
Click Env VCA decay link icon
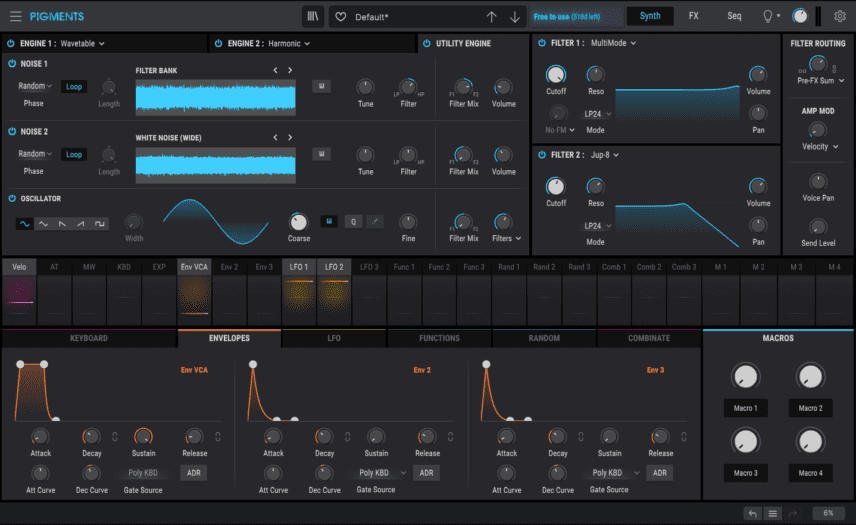coord(115,437)
